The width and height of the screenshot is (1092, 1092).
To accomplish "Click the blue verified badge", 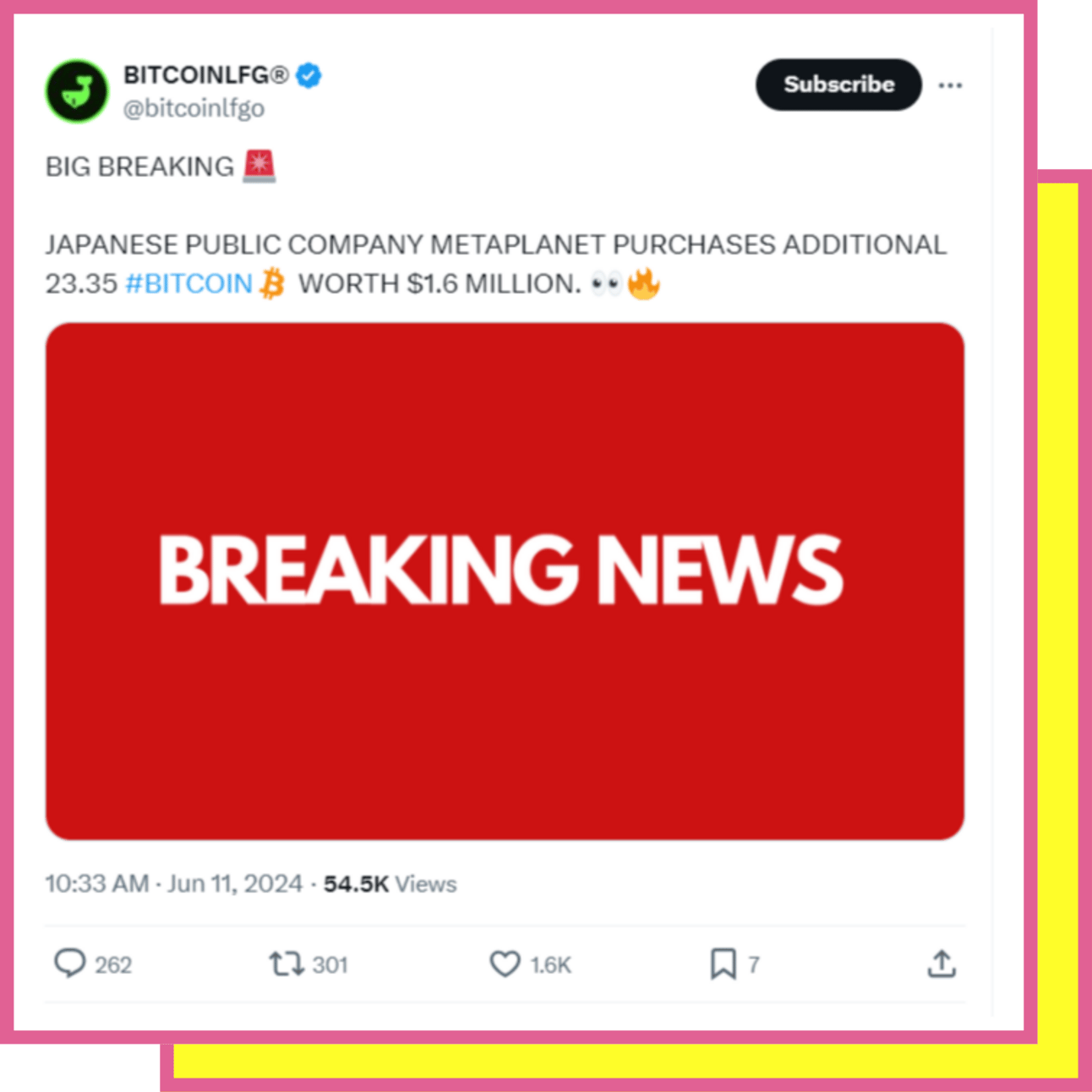I will [x=308, y=75].
